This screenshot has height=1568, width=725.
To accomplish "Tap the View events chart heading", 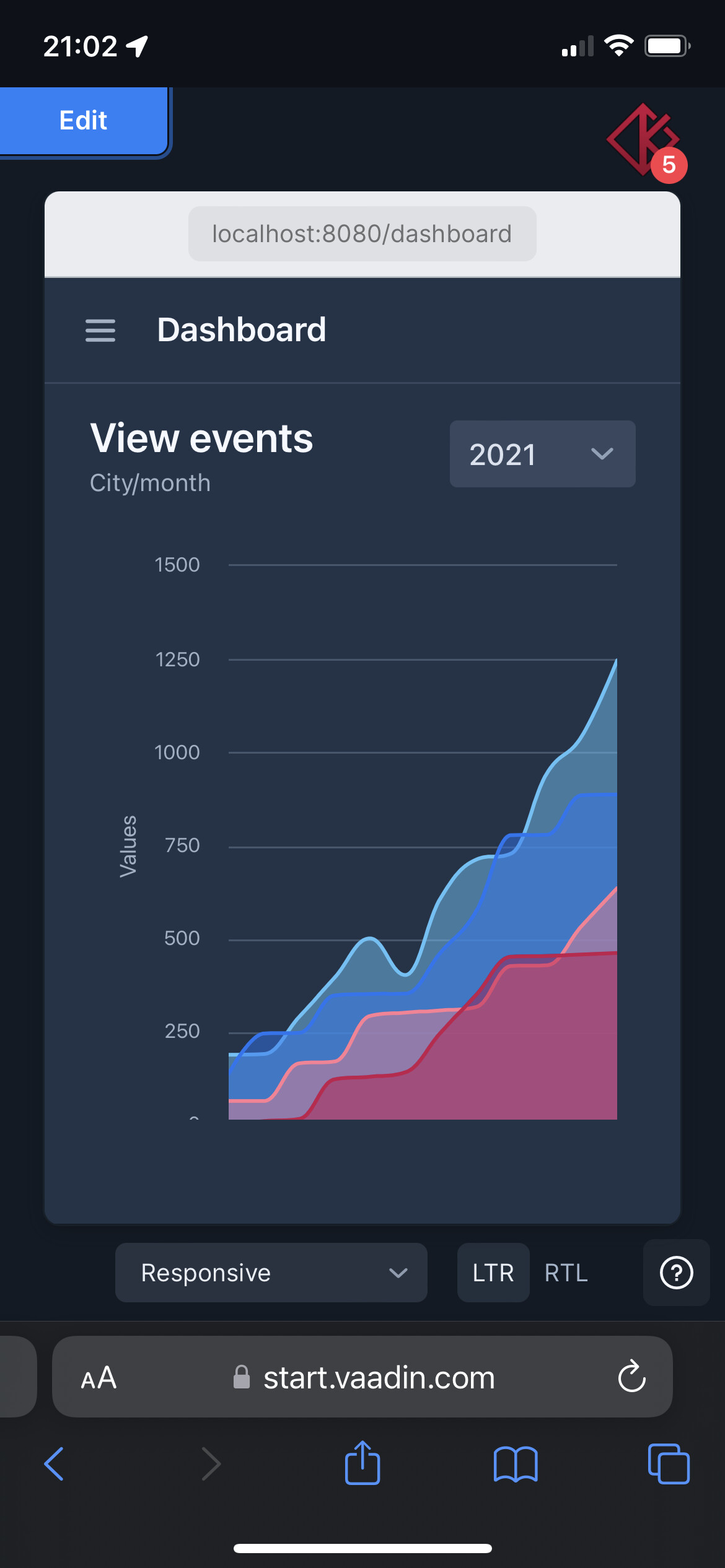I will pos(201,438).
